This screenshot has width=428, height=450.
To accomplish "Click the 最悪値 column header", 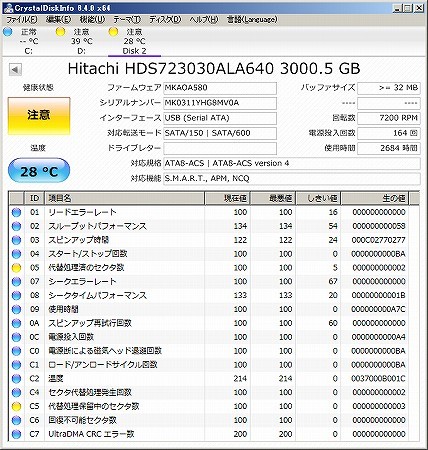I will click(273, 198).
